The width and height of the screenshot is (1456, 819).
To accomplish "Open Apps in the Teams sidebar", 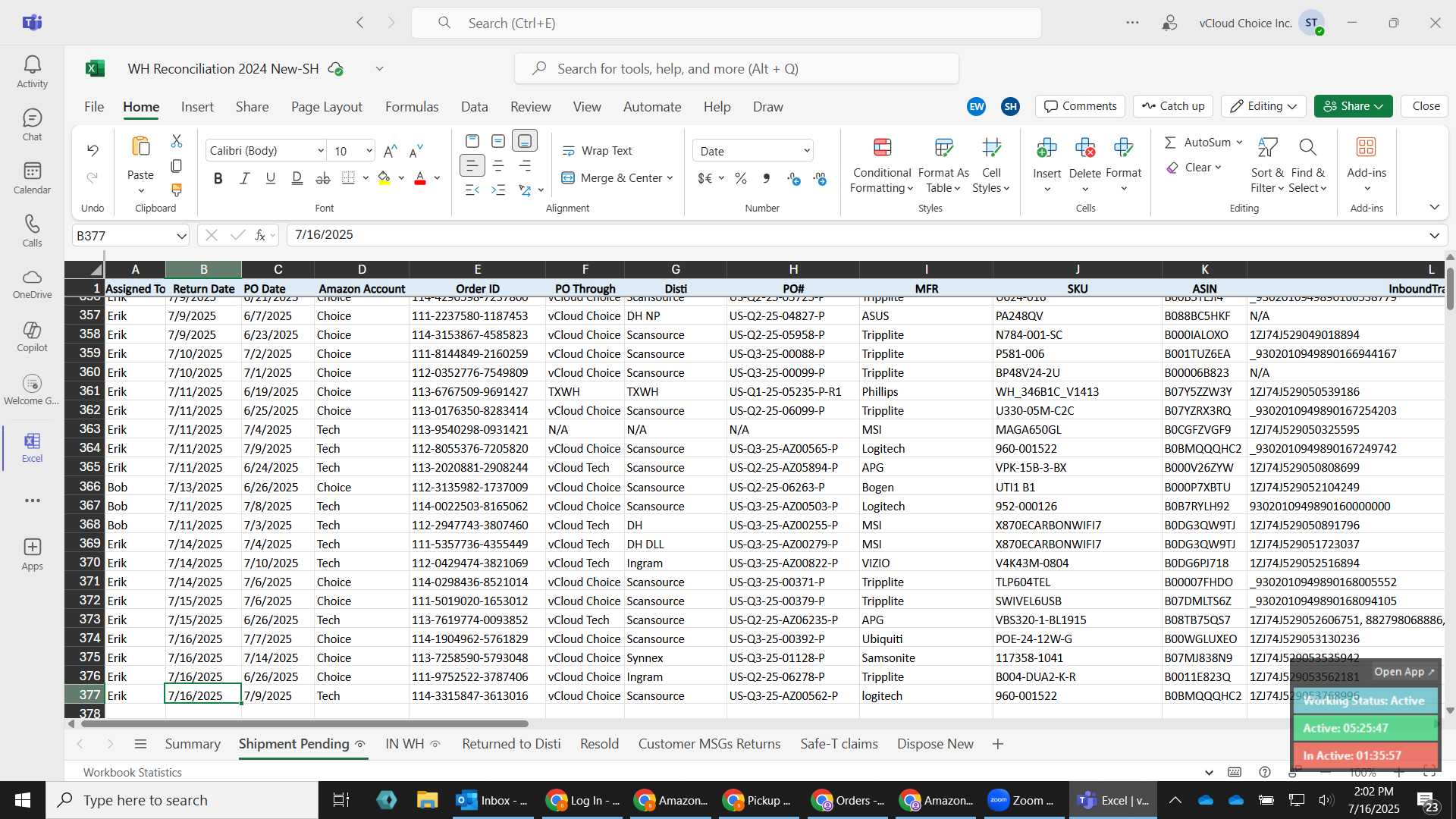I will click(x=32, y=554).
